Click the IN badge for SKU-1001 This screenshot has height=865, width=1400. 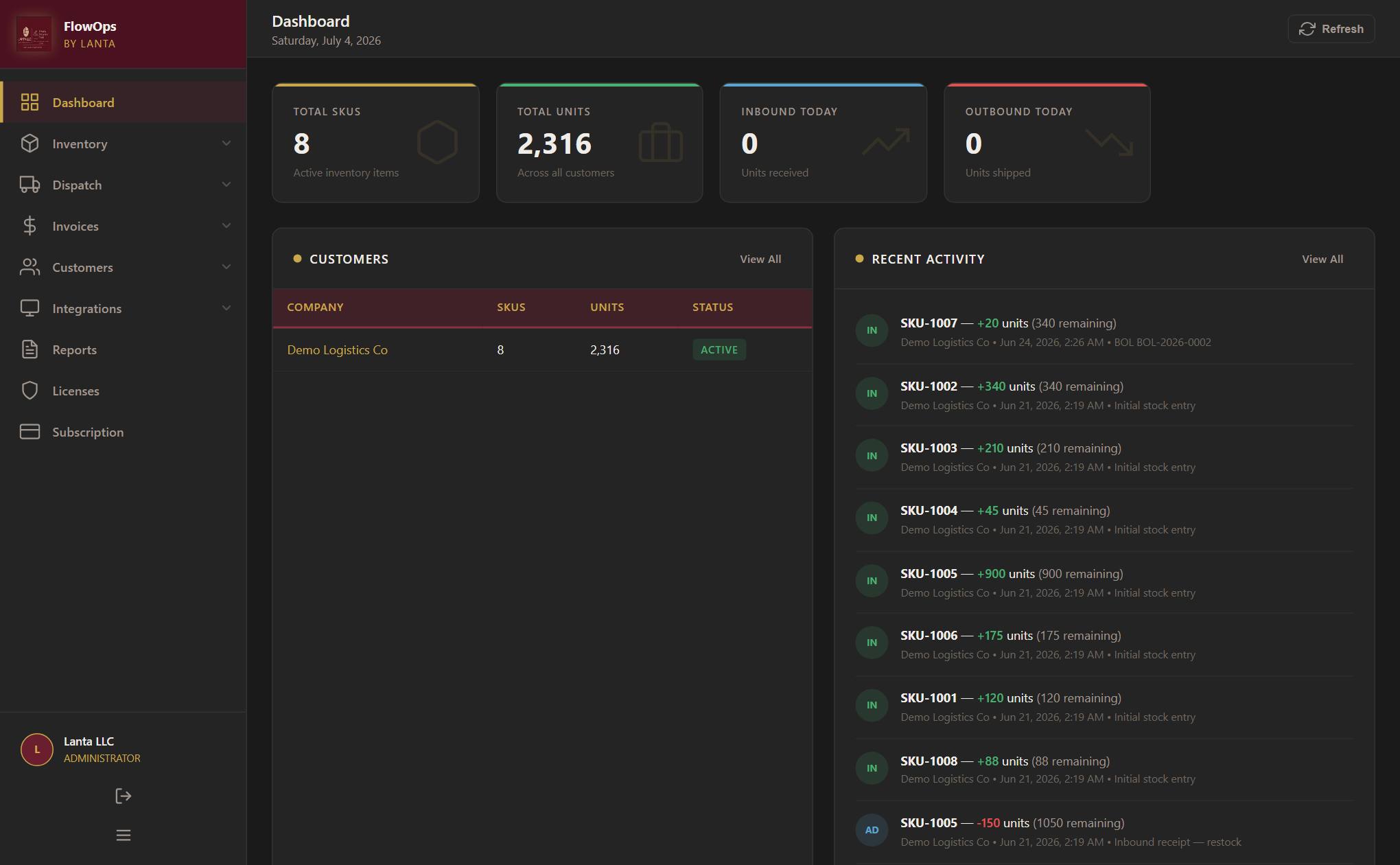pos(872,705)
